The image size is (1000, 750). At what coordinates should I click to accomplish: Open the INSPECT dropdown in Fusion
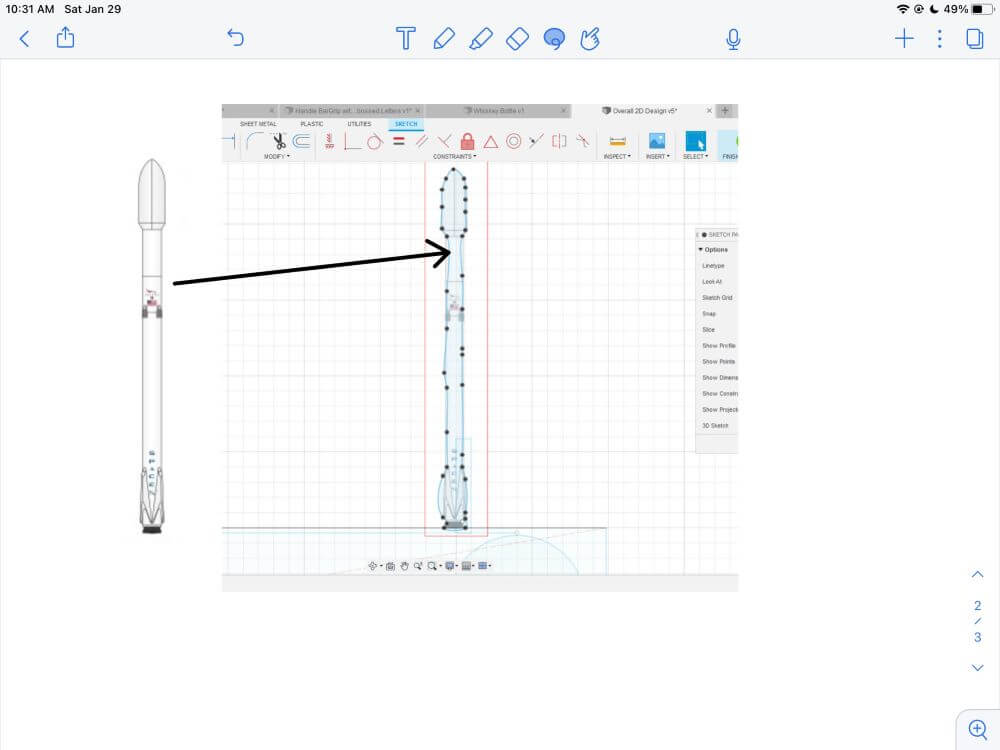pyautogui.click(x=617, y=156)
